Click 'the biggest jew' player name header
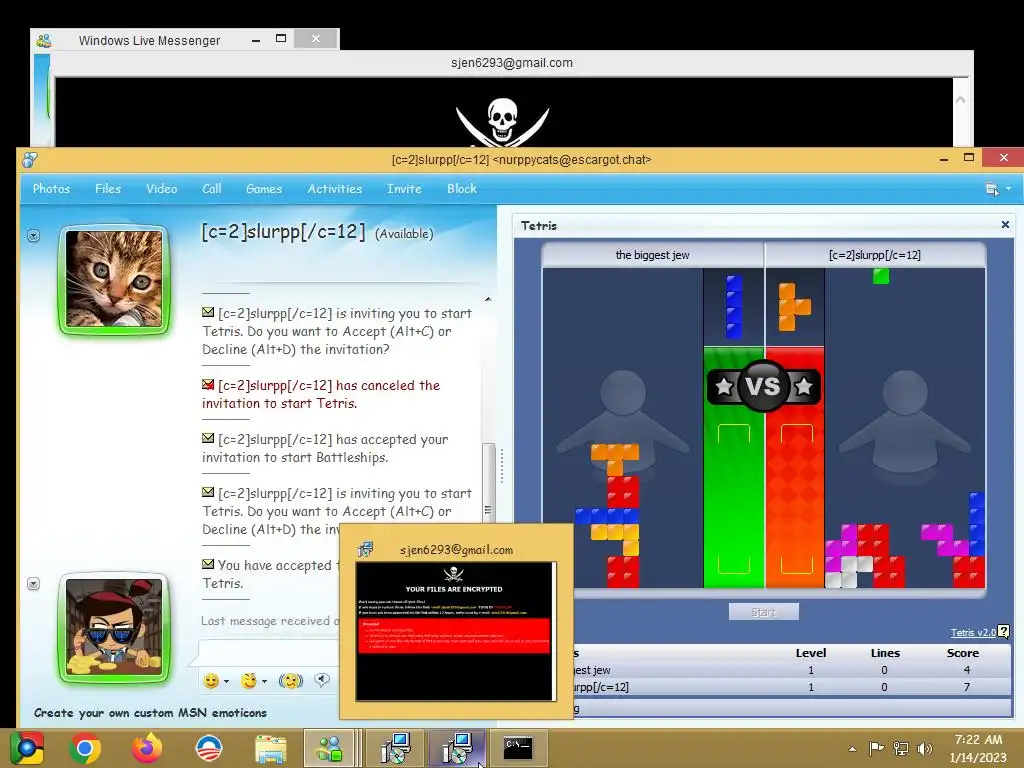The width and height of the screenshot is (1024, 768). tap(652, 255)
